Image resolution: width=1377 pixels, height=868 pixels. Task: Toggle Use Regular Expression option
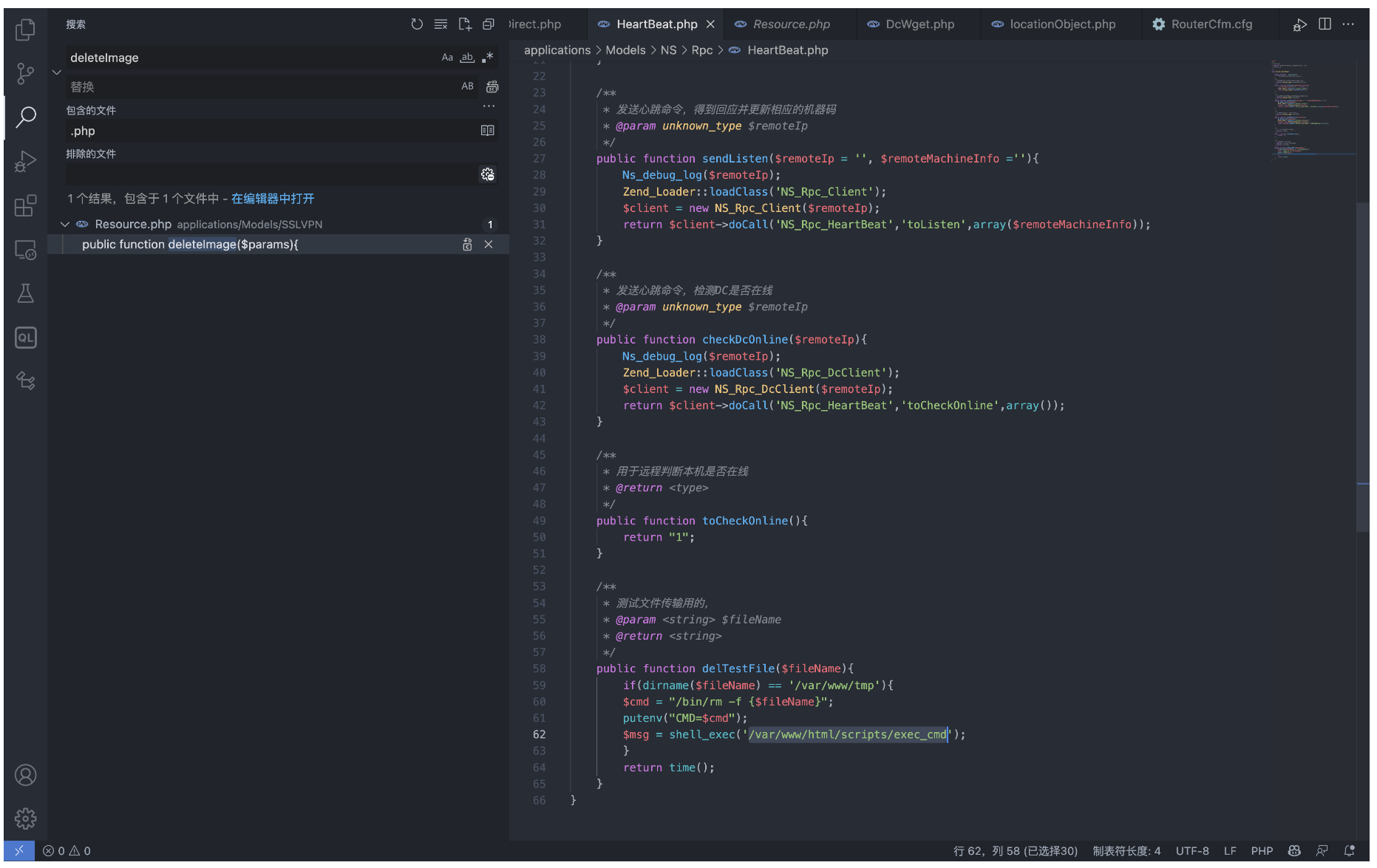click(488, 58)
